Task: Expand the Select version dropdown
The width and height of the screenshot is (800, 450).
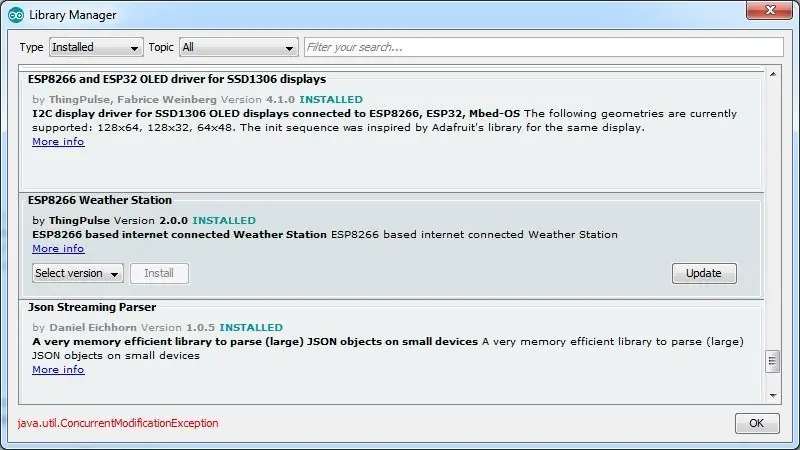Action: click(78, 273)
